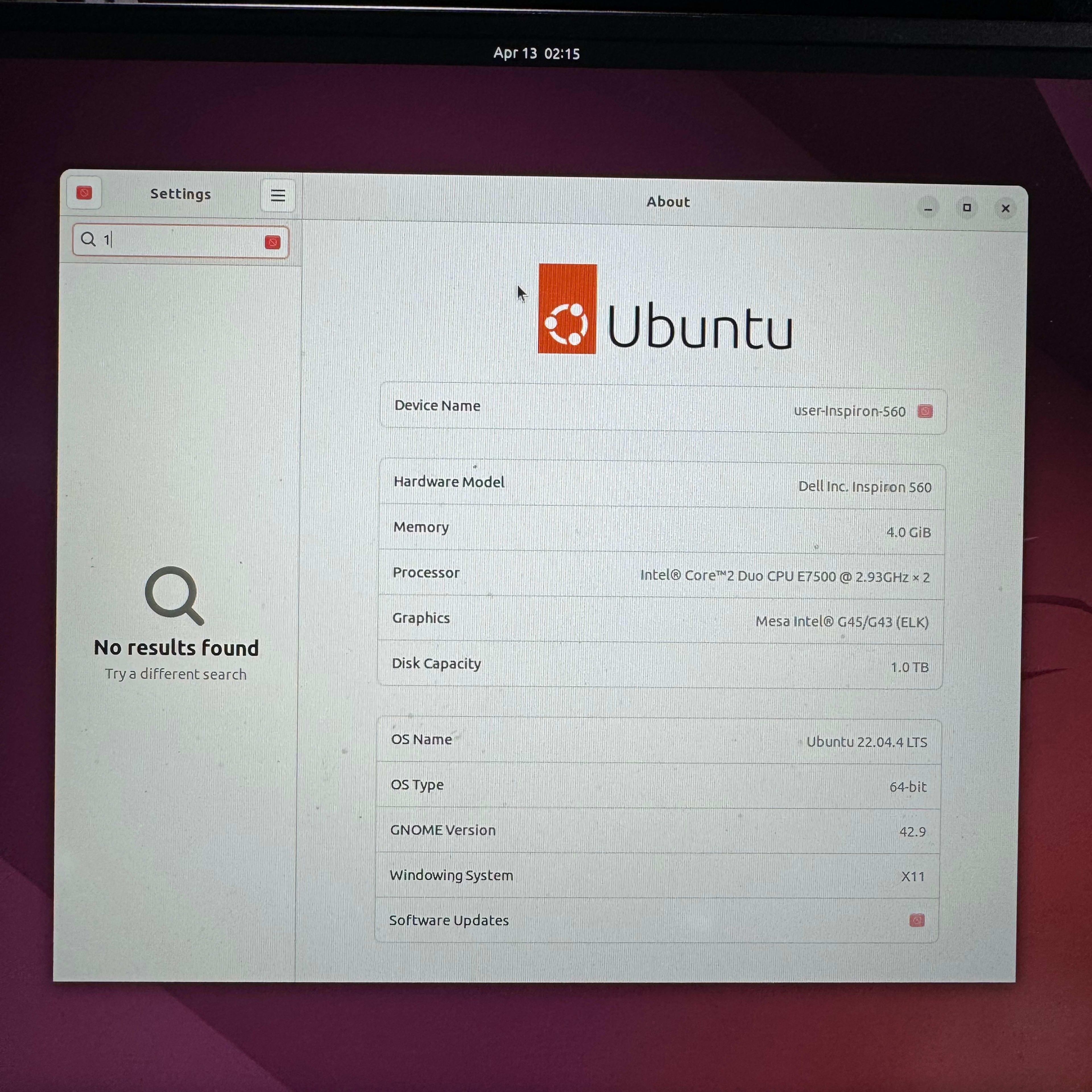The image size is (1092, 1092).
Task: Click the large magnifier placeholder icon in sidebar
Action: 175,596
